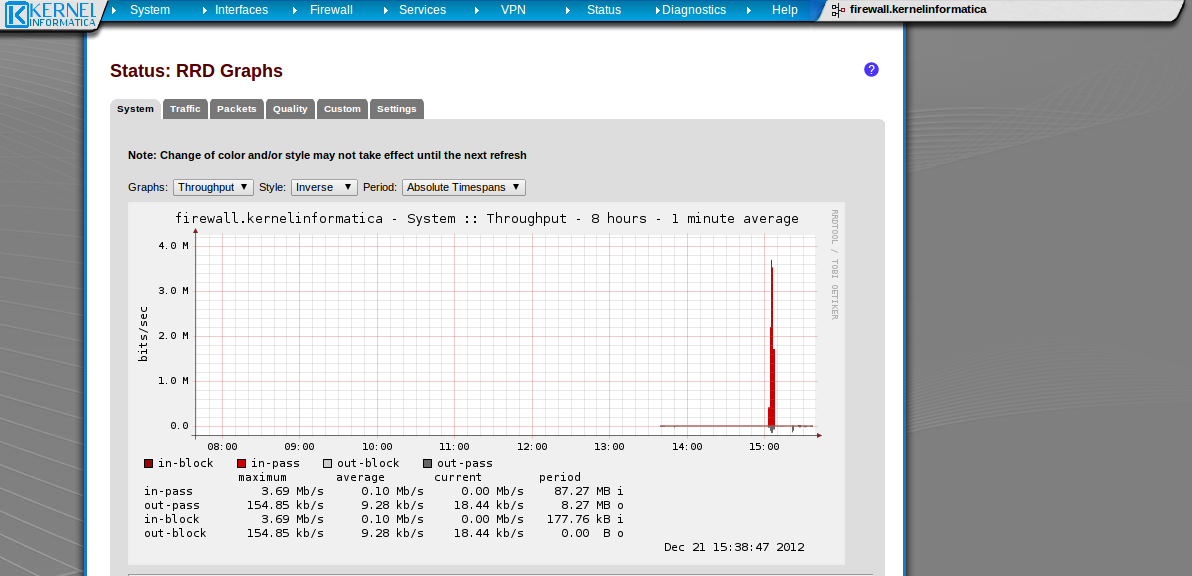Click the arrow icon before Services menu
Screen dimensions: 1192x576
point(385,11)
